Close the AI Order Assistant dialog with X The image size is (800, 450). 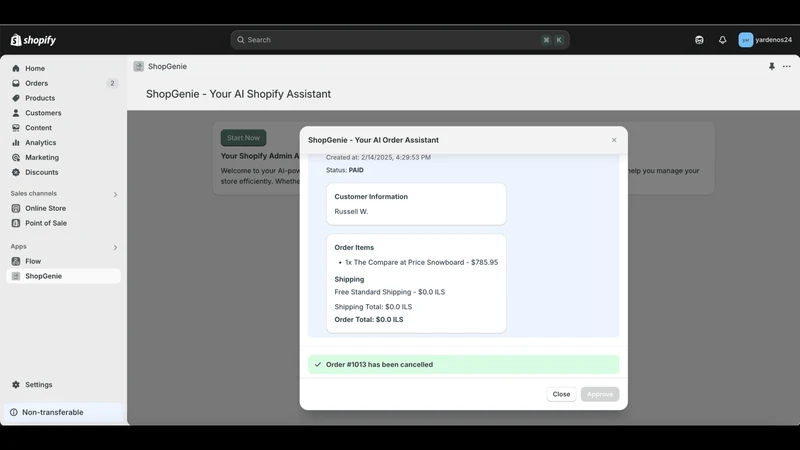pos(614,140)
